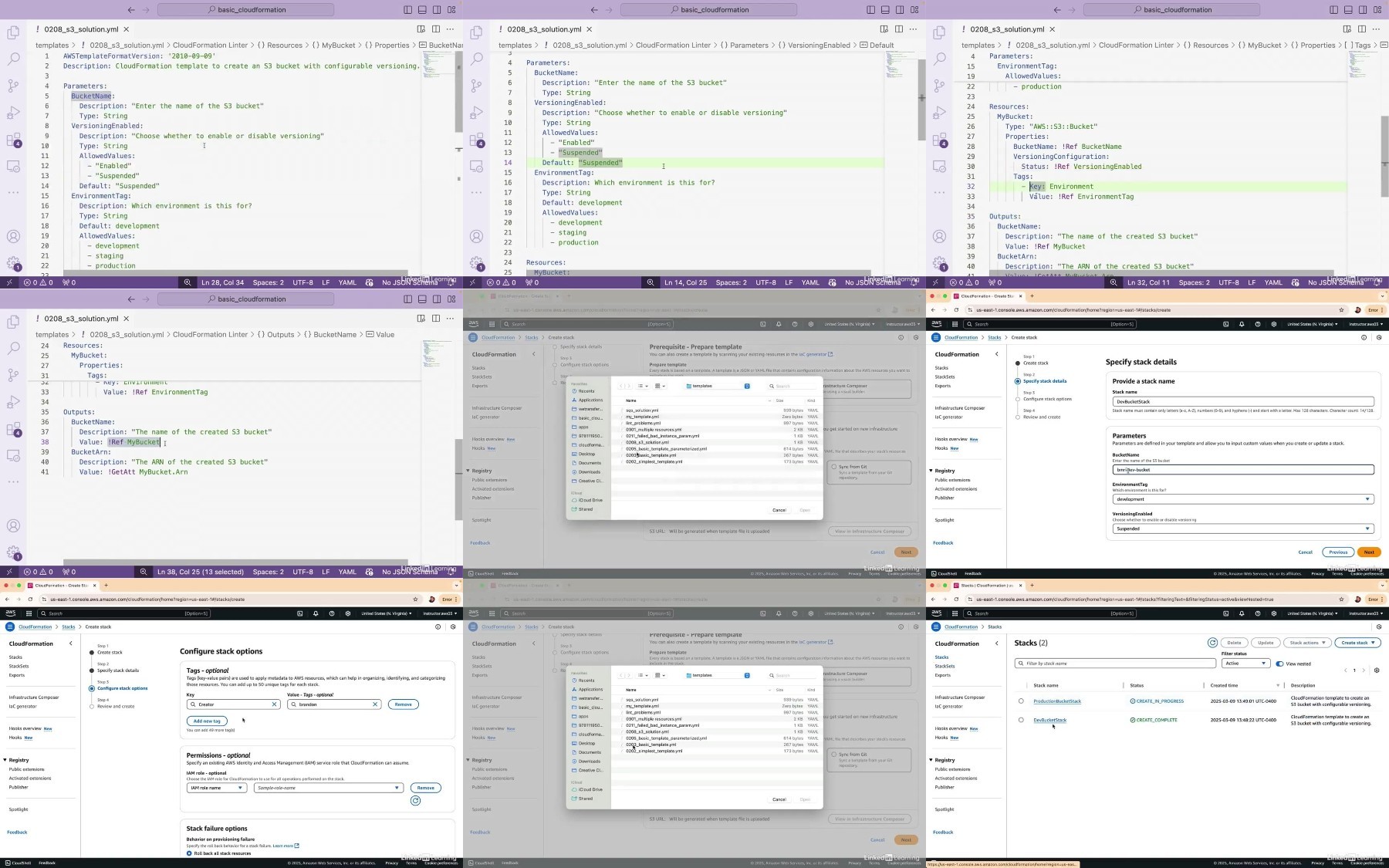Click the Stack name field containing DevBucketStack
1389x868 pixels.
[x=1243, y=401]
